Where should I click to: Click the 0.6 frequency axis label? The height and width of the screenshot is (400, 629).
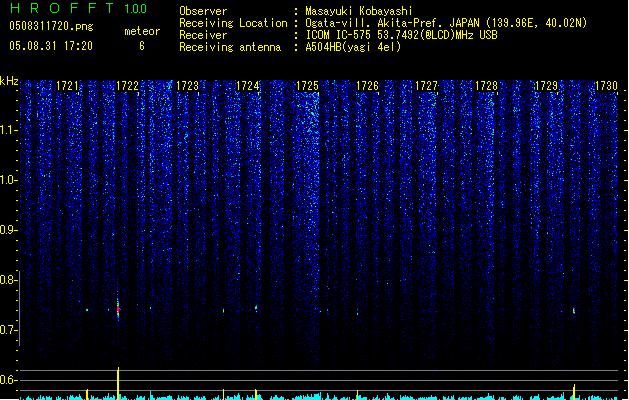pyautogui.click(x=8, y=380)
